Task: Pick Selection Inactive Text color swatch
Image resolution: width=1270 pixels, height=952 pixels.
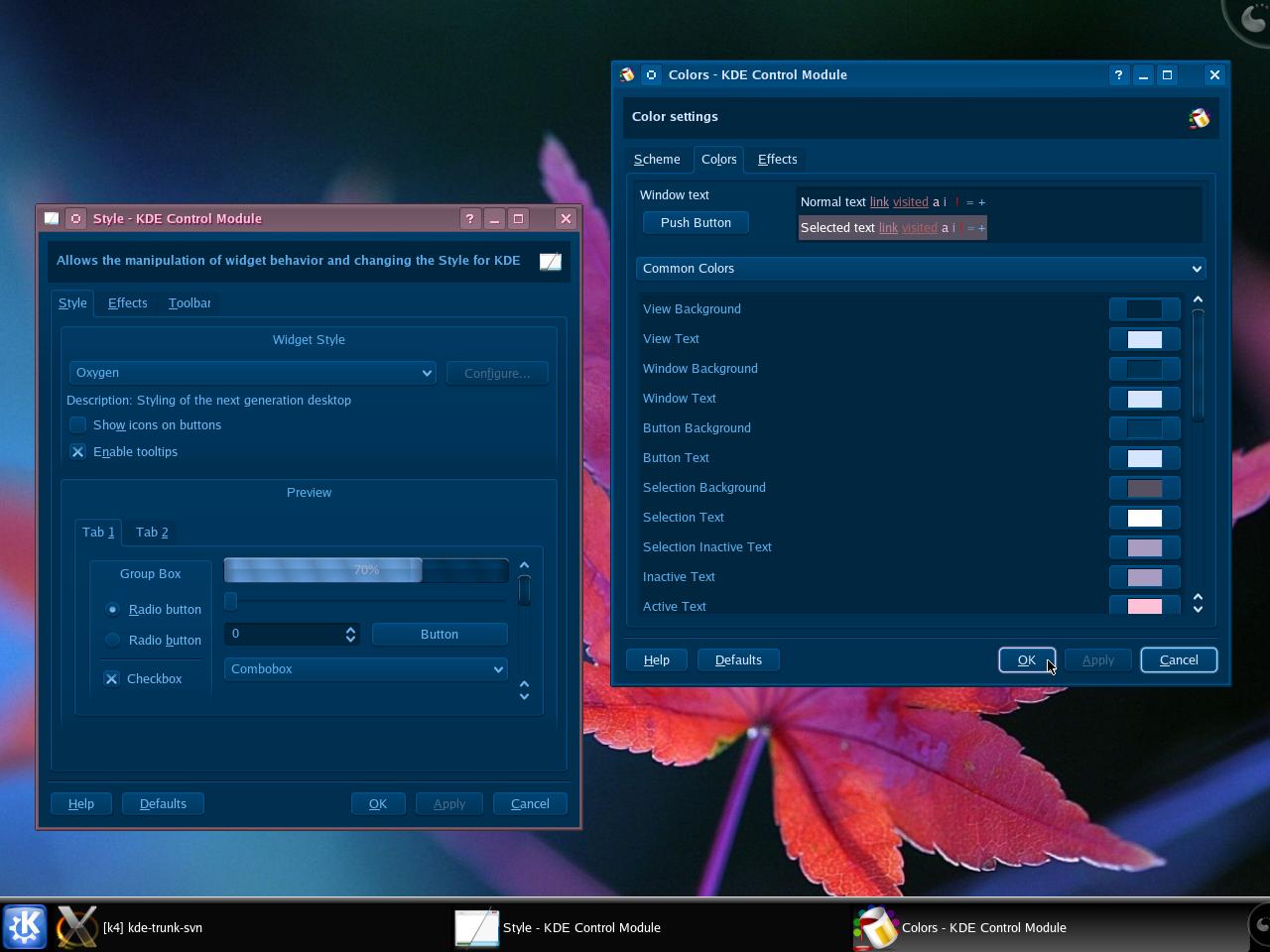Action: (x=1144, y=547)
